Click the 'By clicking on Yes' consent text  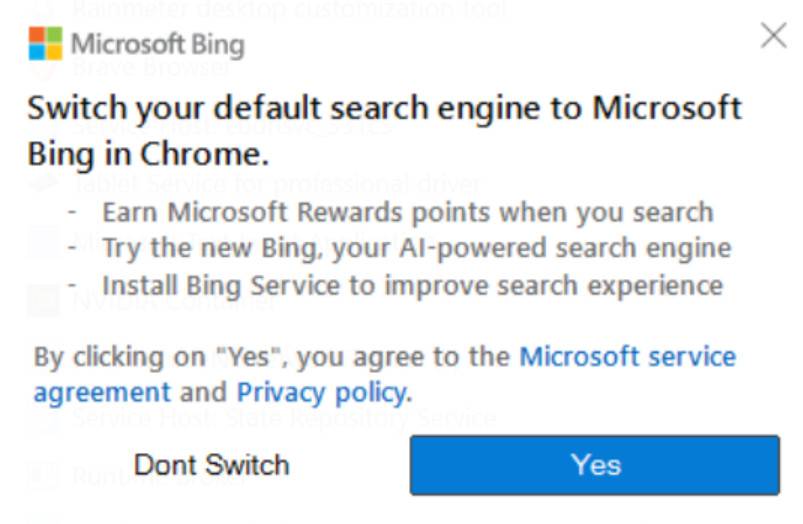(x=270, y=357)
